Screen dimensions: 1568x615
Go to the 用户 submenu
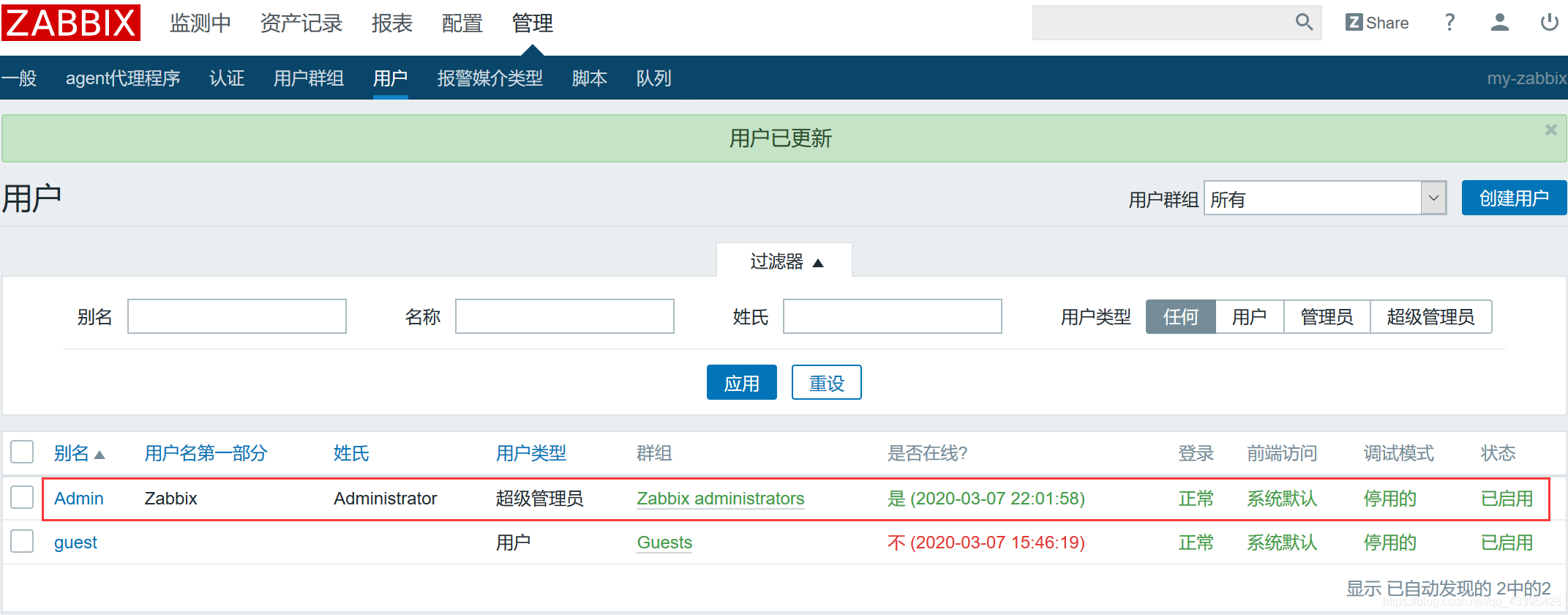pyautogui.click(x=391, y=78)
